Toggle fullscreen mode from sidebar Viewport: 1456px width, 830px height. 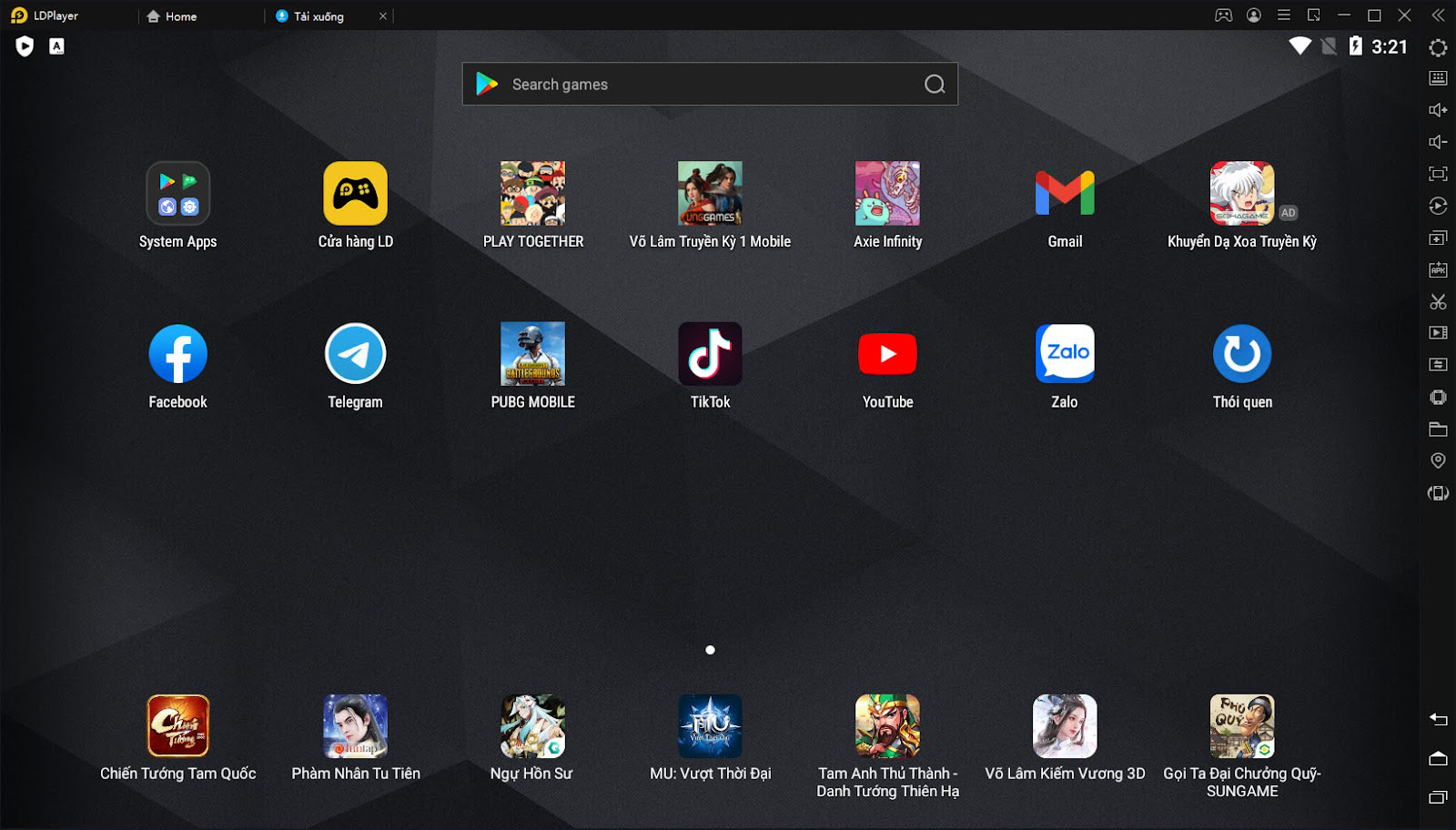(1438, 174)
